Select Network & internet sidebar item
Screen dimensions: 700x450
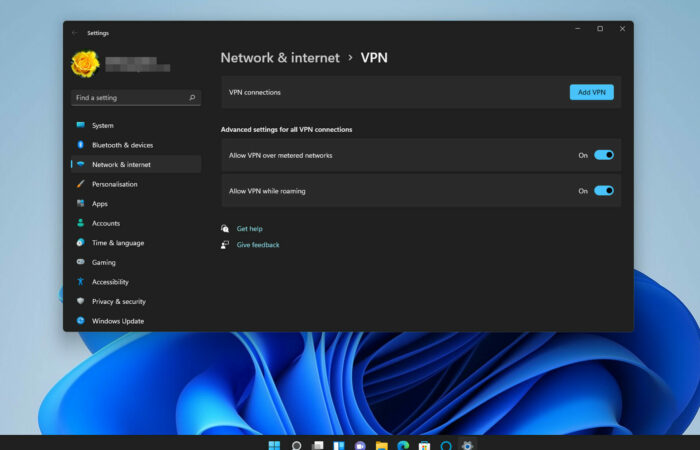tap(136, 164)
